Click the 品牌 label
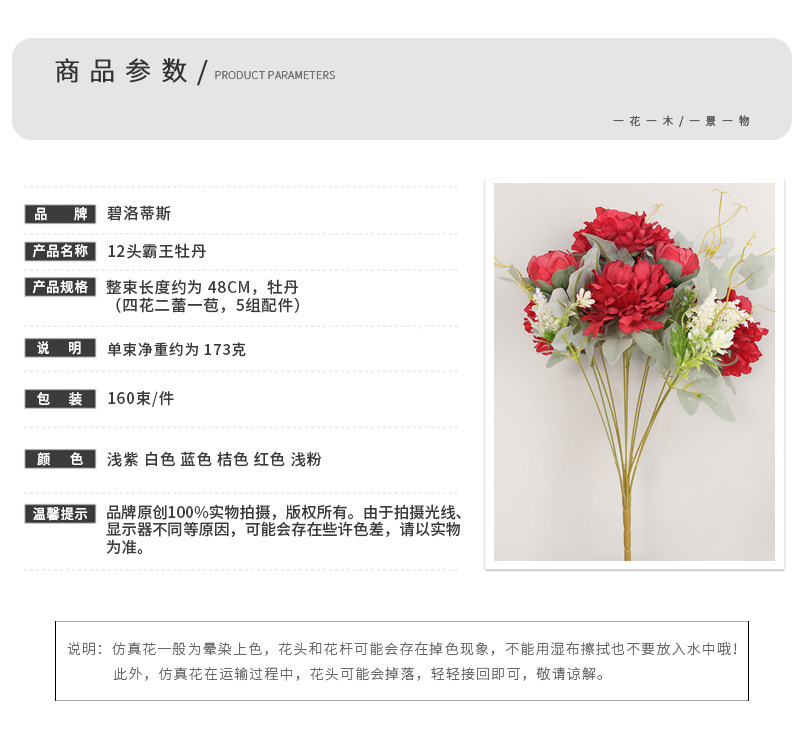 tap(60, 214)
